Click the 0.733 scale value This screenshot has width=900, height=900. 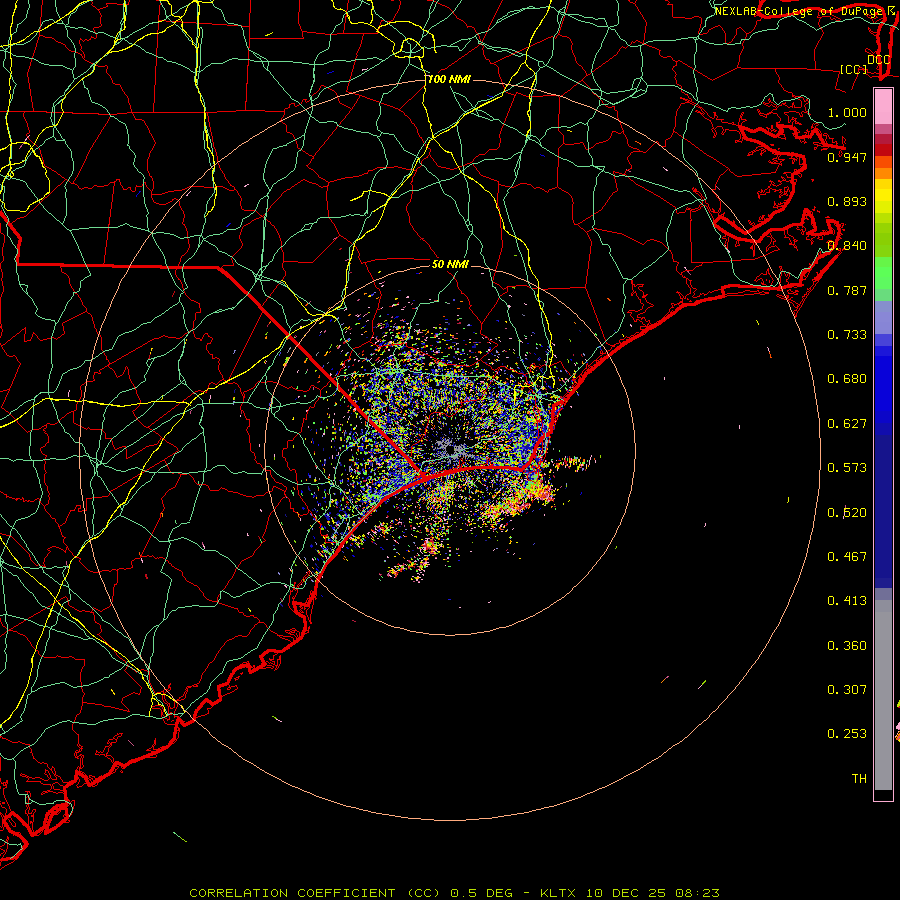pos(847,335)
